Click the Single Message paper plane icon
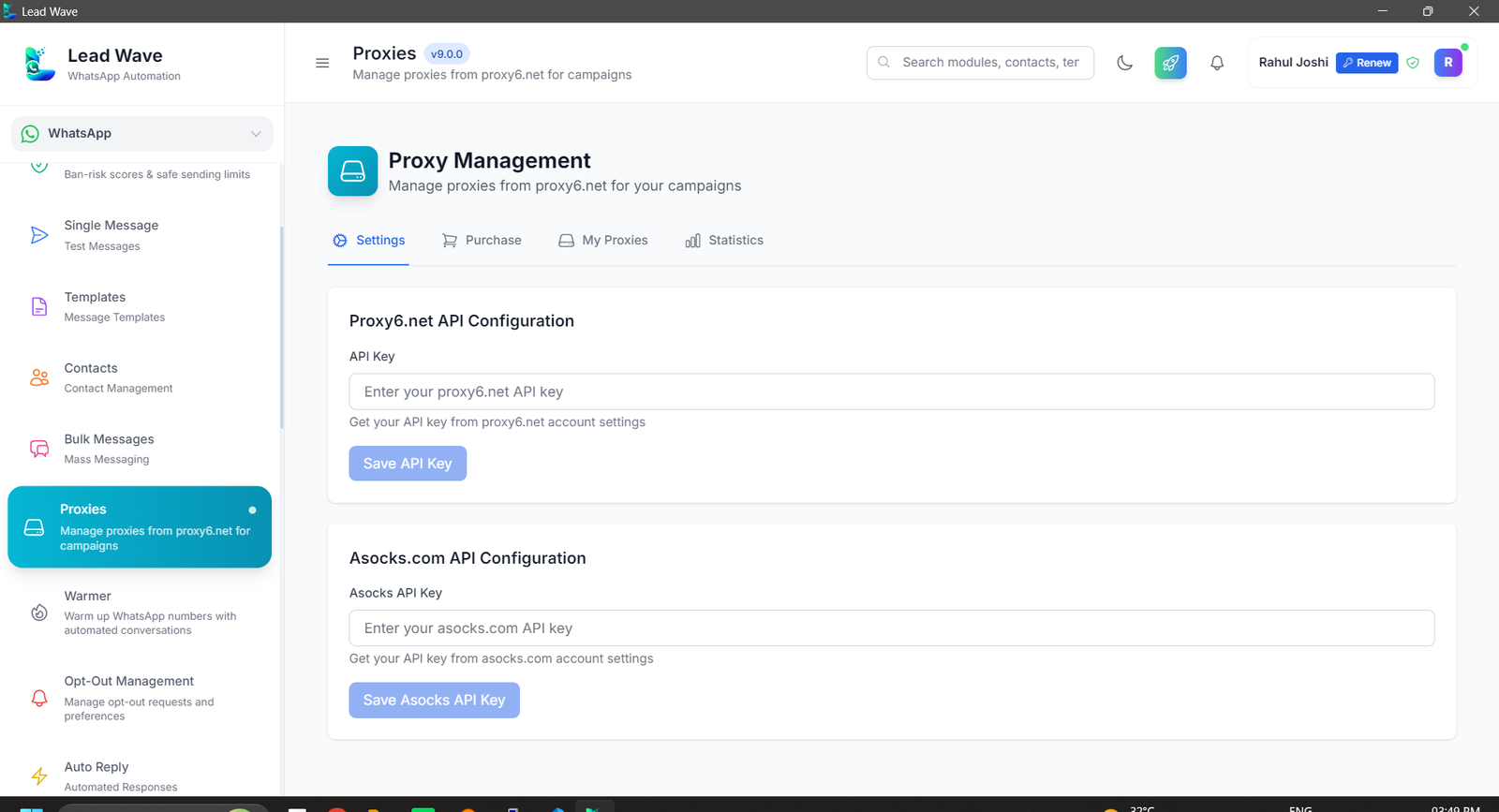This screenshot has height=812, width=1499. 39,235
